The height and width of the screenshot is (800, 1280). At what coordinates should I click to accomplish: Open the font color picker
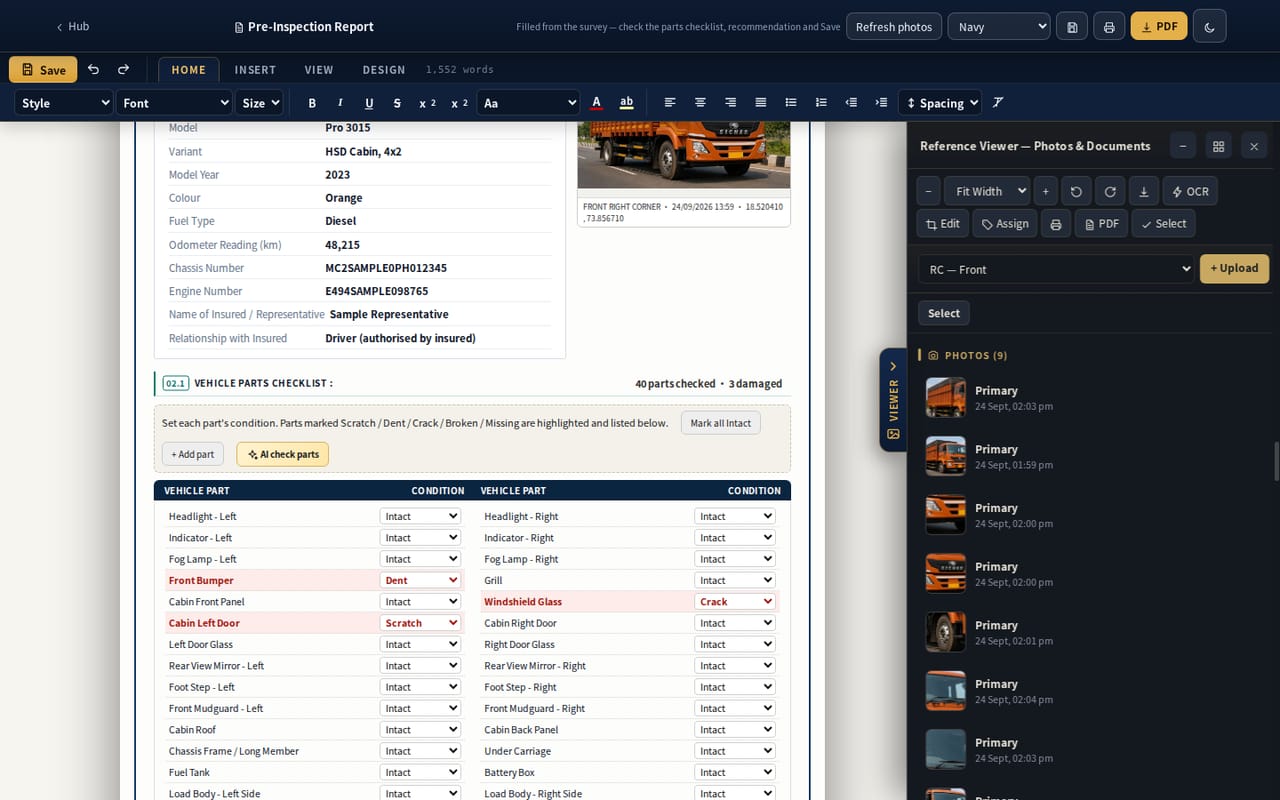597,103
